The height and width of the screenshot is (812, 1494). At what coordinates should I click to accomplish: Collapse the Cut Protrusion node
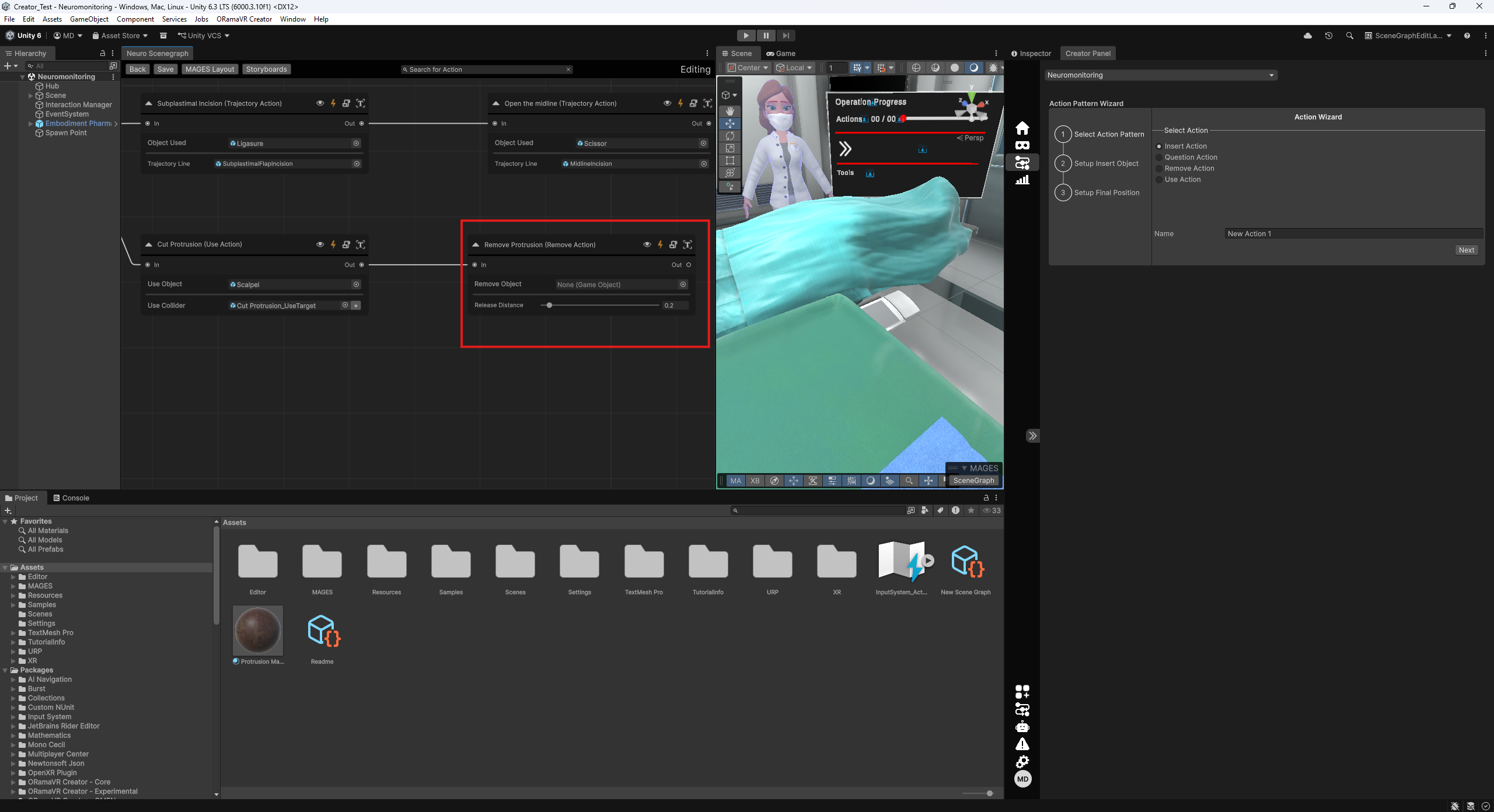(x=149, y=244)
